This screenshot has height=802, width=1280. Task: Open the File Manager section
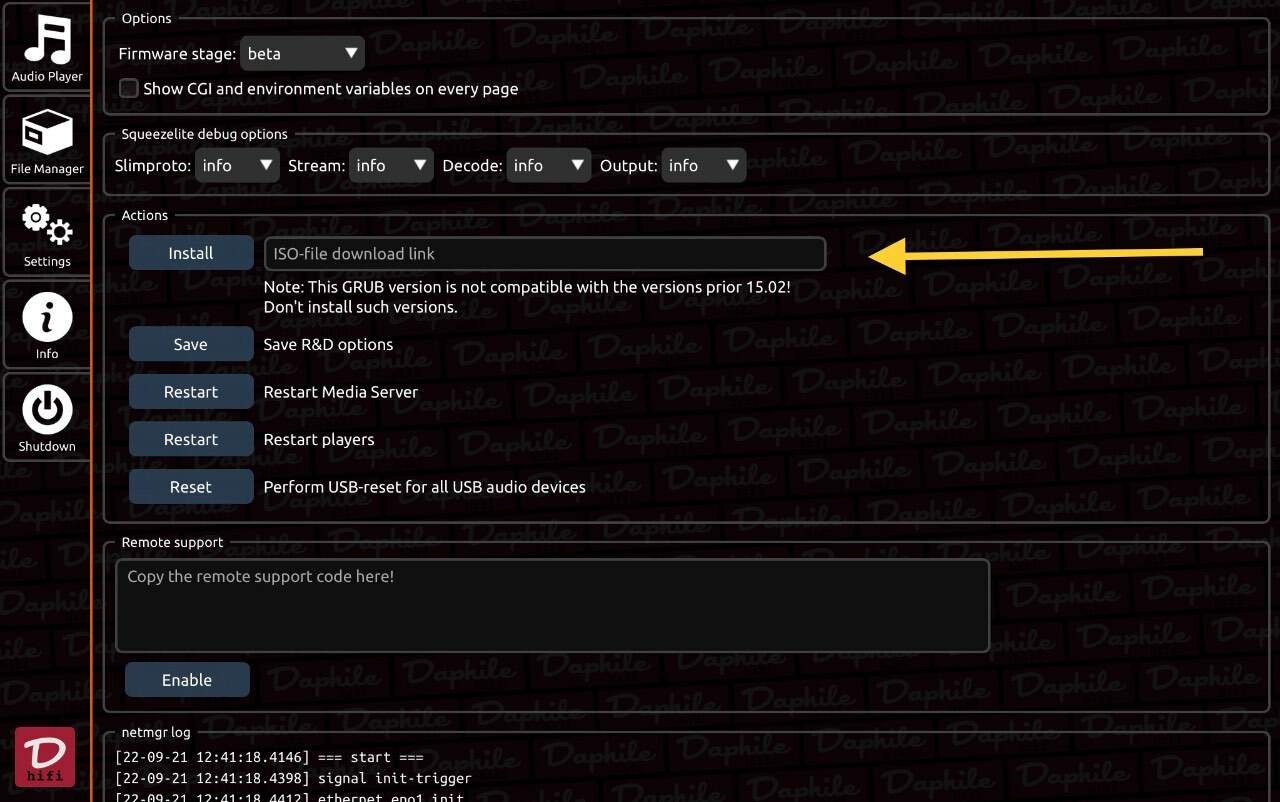(x=46, y=140)
